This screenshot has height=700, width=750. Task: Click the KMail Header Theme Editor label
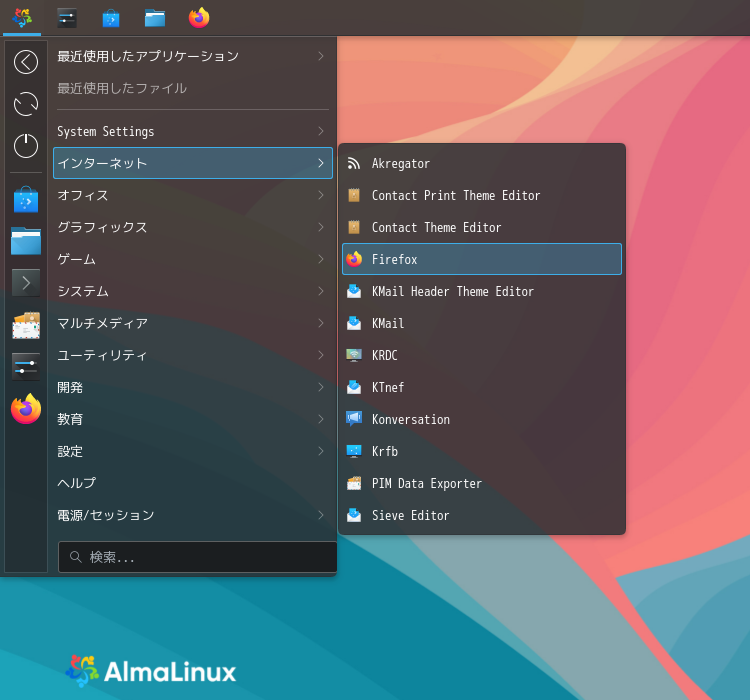(x=452, y=291)
